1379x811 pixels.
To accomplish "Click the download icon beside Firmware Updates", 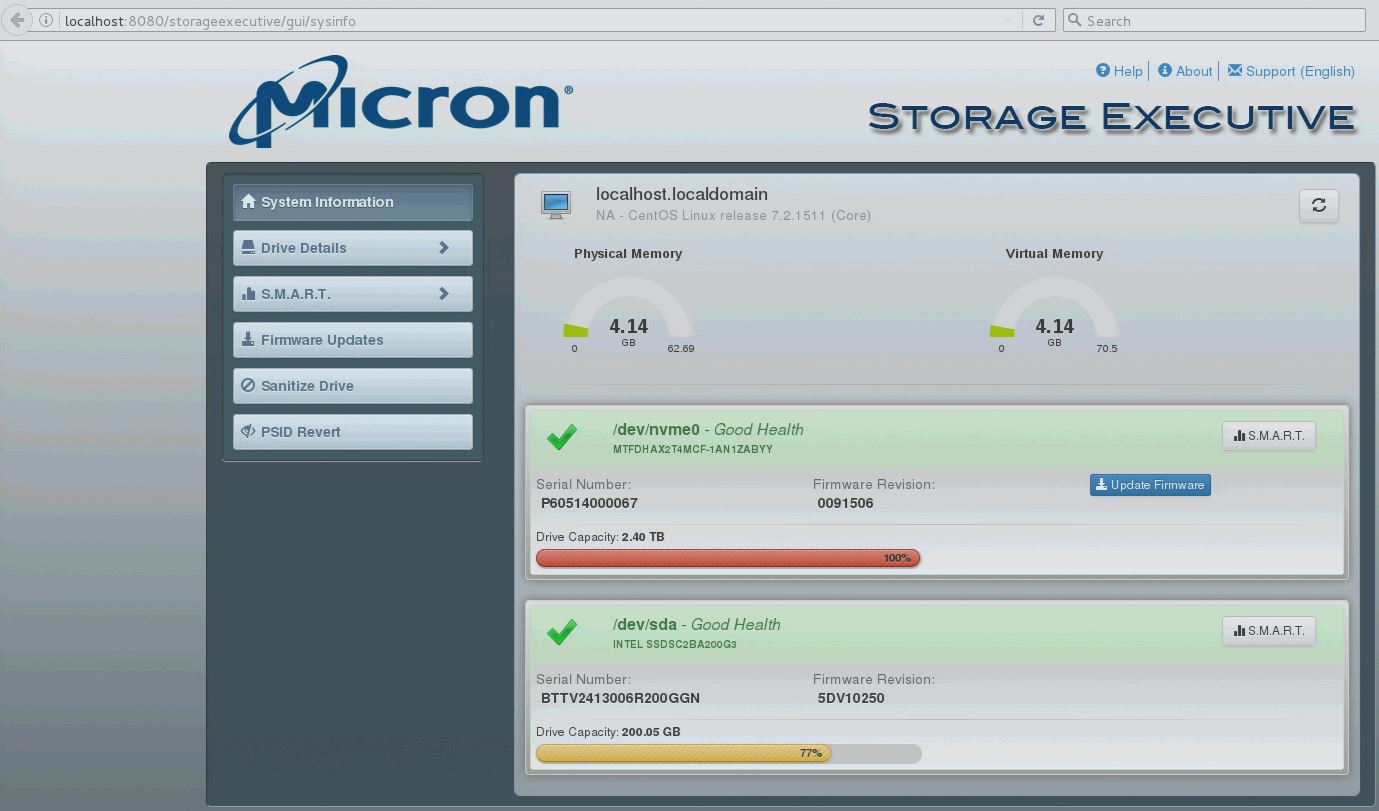I will pos(249,339).
